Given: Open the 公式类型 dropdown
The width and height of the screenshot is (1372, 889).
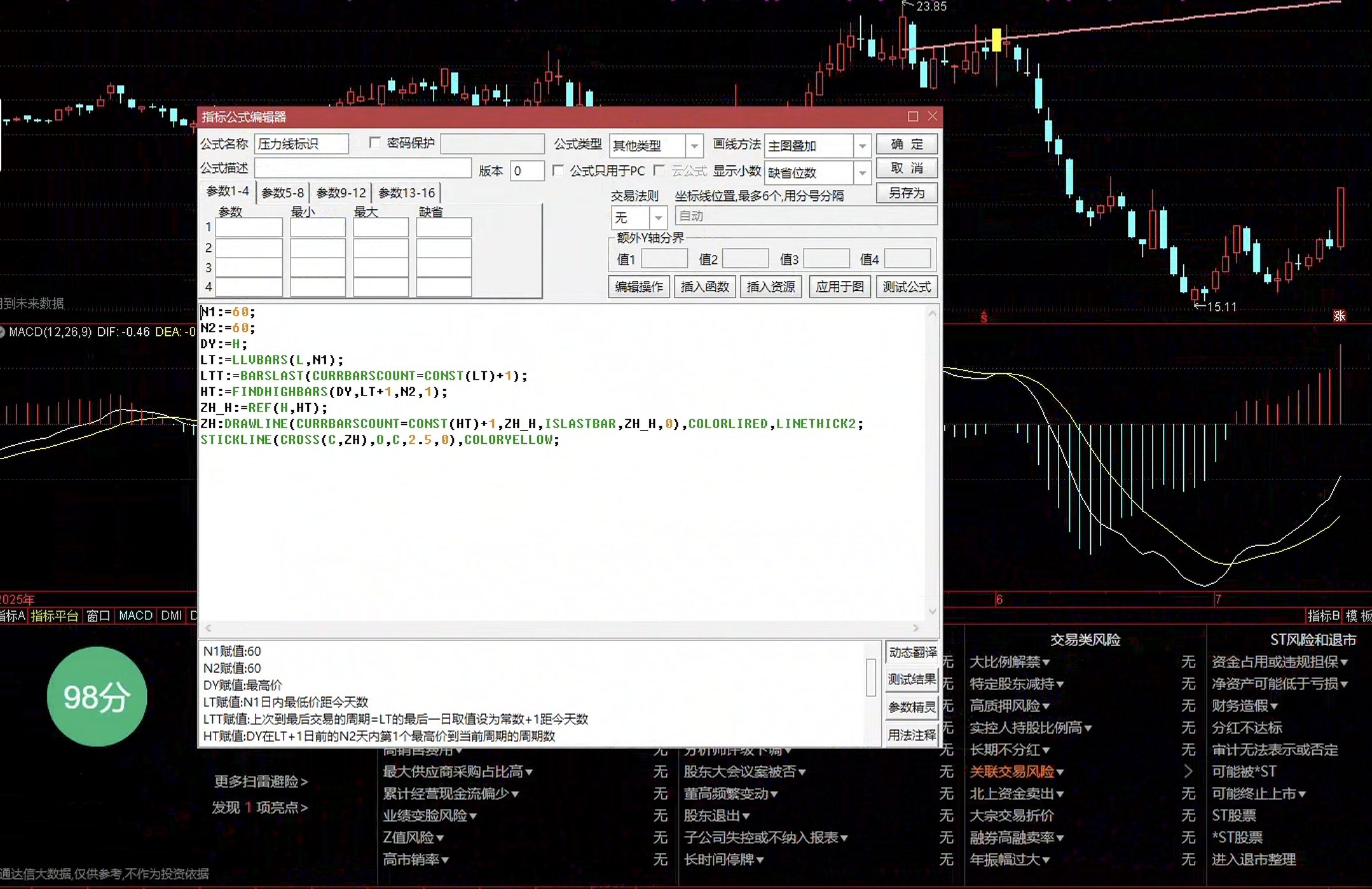Looking at the screenshot, I should tap(694, 146).
